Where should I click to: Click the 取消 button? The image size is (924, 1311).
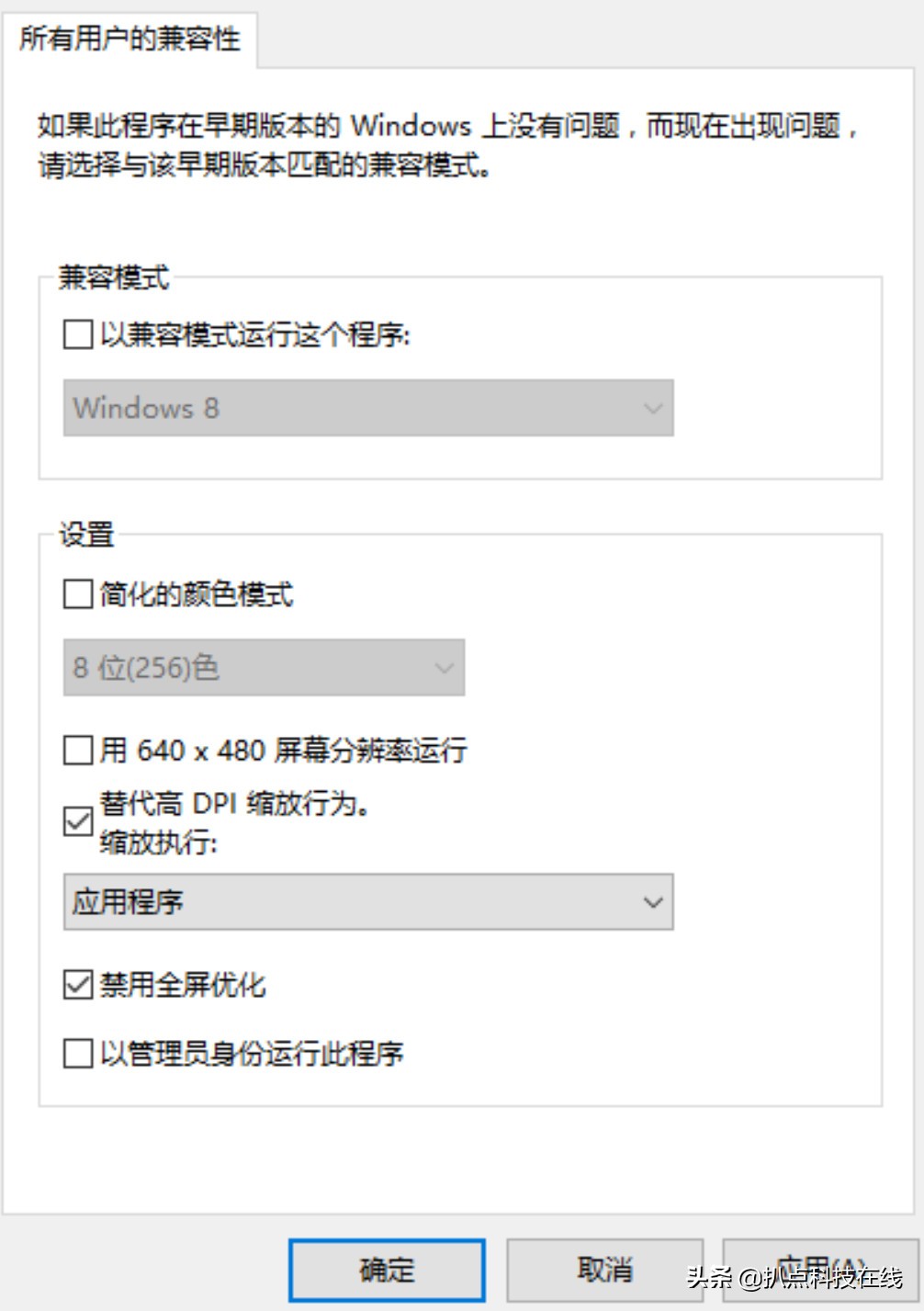(x=605, y=1269)
